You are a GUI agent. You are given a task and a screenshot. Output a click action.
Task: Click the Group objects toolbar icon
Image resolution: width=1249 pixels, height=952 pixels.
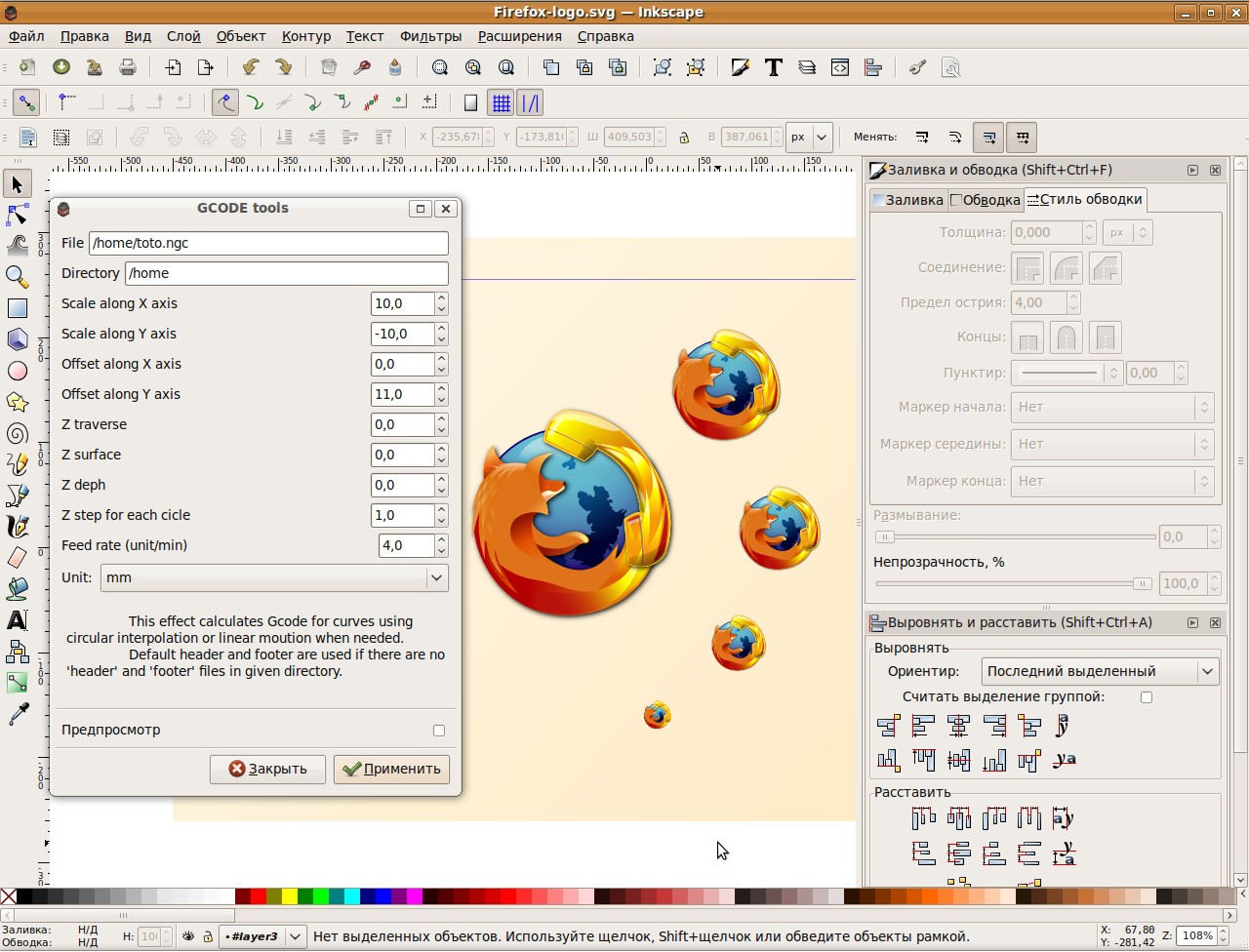[x=663, y=67]
